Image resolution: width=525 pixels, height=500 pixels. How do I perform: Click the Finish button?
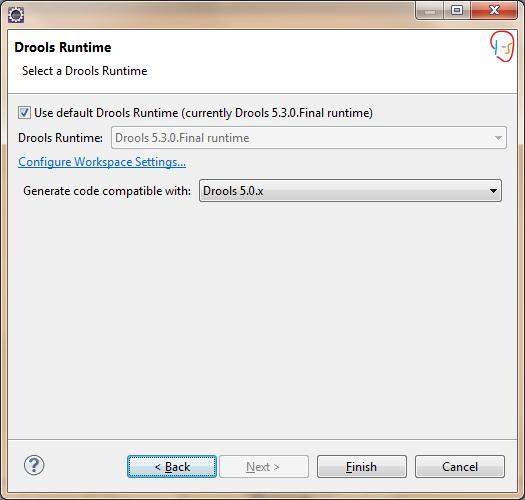[362, 467]
